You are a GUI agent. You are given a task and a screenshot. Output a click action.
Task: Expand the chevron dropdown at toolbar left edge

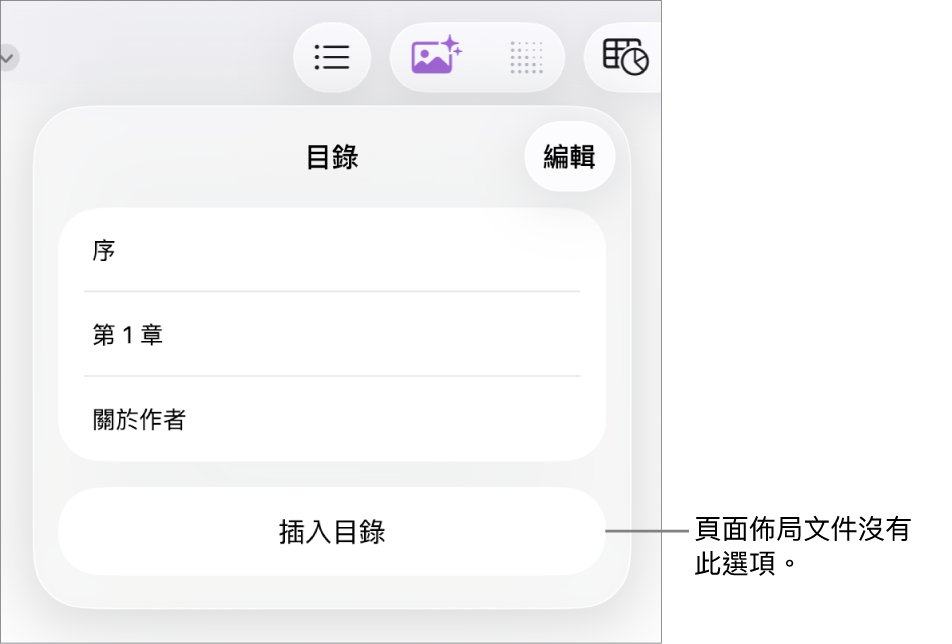tap(7, 58)
